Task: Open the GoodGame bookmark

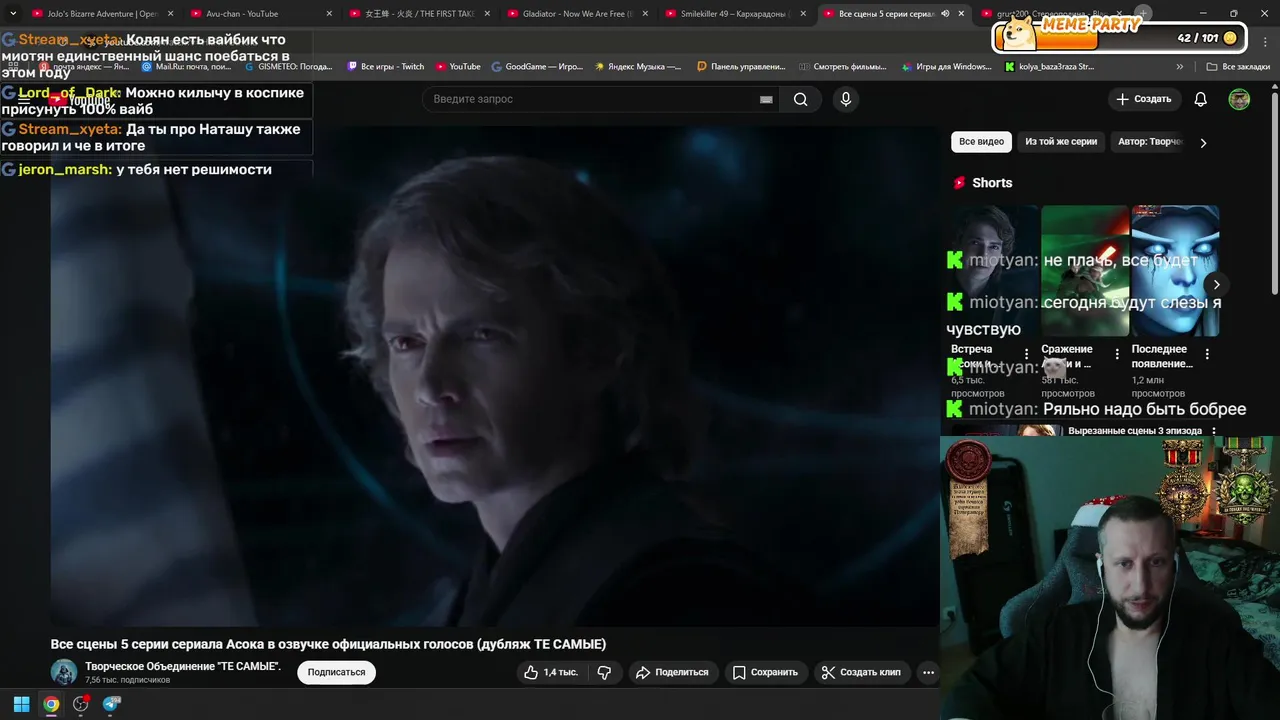Action: (537, 67)
